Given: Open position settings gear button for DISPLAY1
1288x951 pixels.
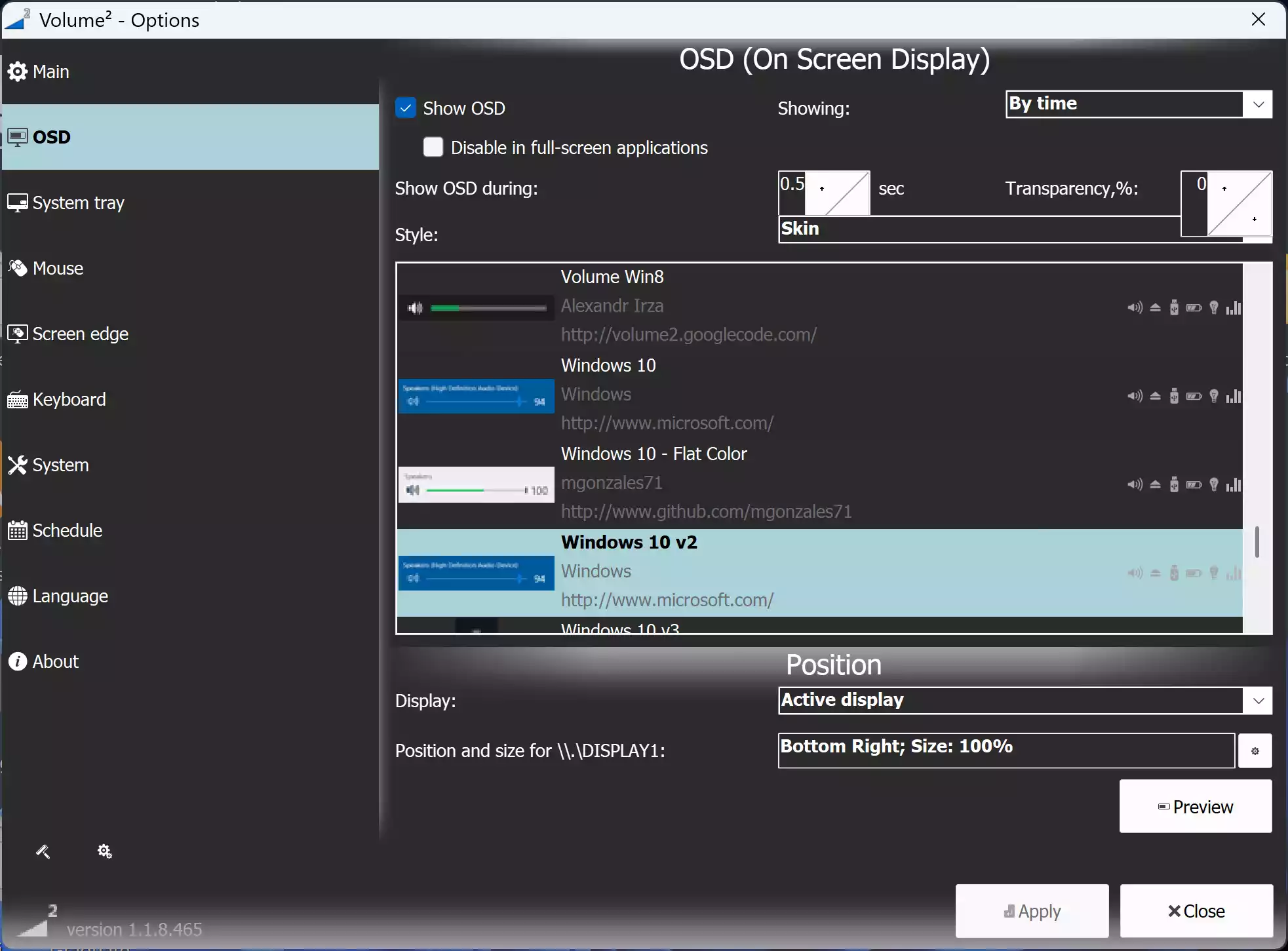Looking at the screenshot, I should [x=1255, y=751].
